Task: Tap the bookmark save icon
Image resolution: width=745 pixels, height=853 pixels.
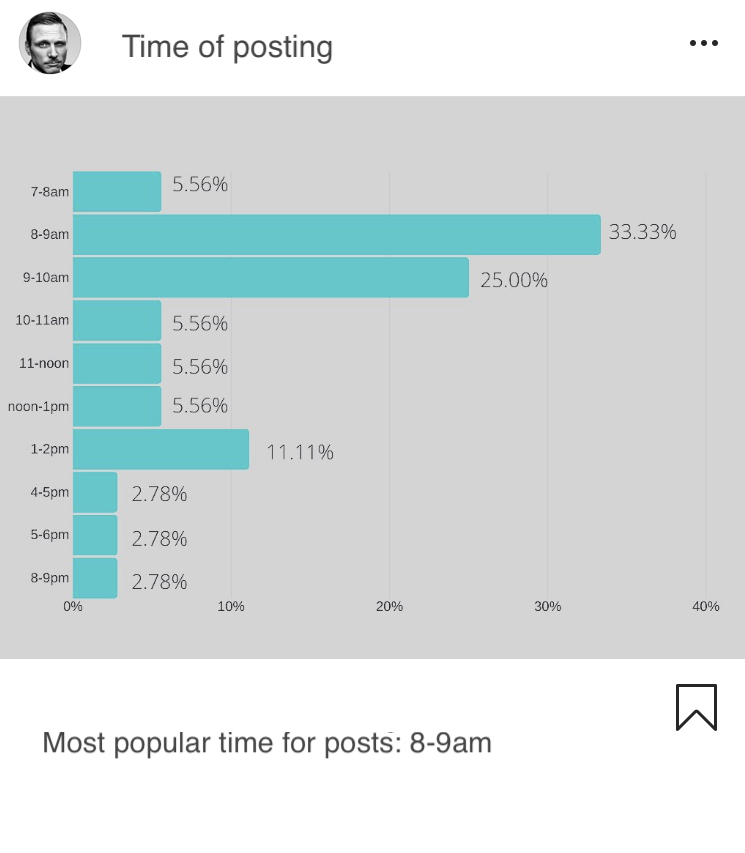Action: pyautogui.click(x=696, y=707)
